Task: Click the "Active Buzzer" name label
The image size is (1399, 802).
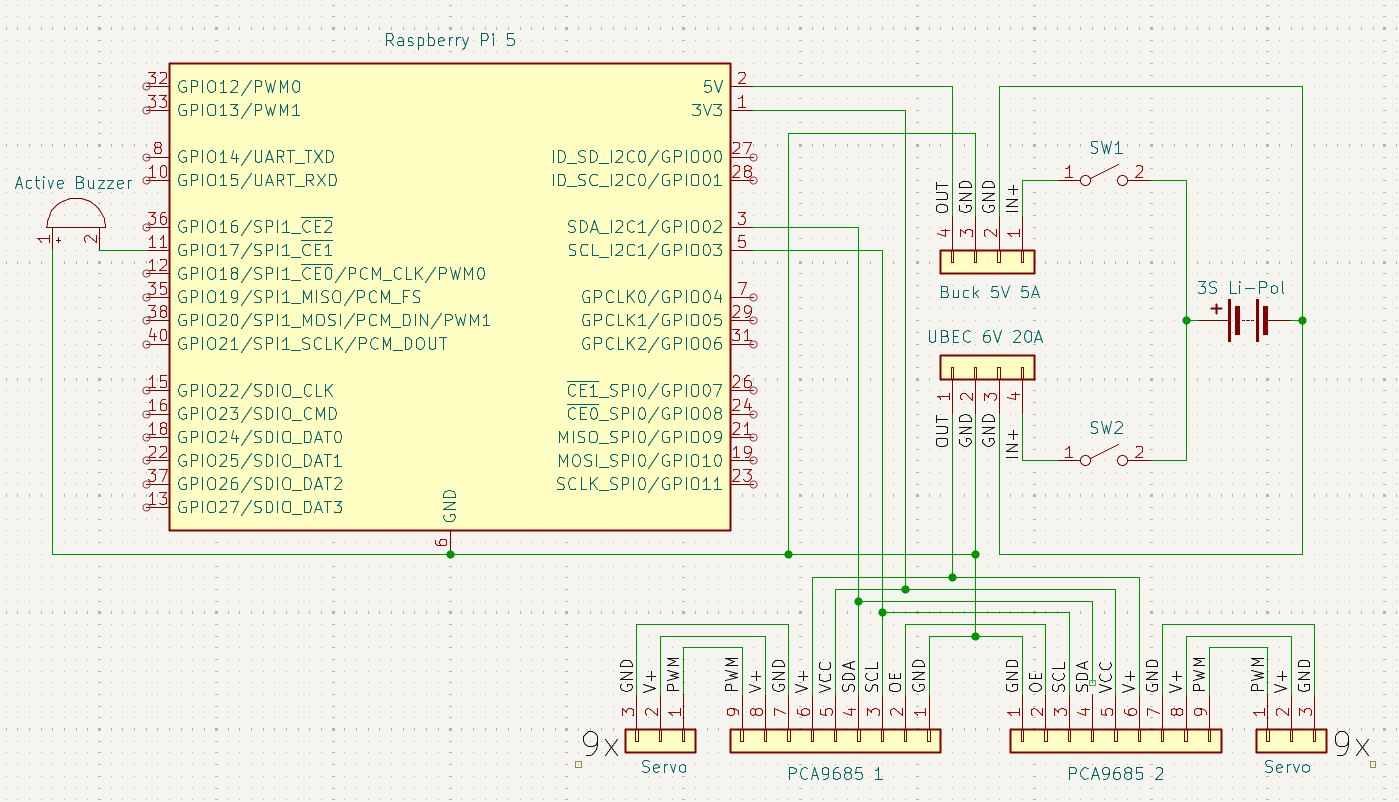Action: pos(73,183)
